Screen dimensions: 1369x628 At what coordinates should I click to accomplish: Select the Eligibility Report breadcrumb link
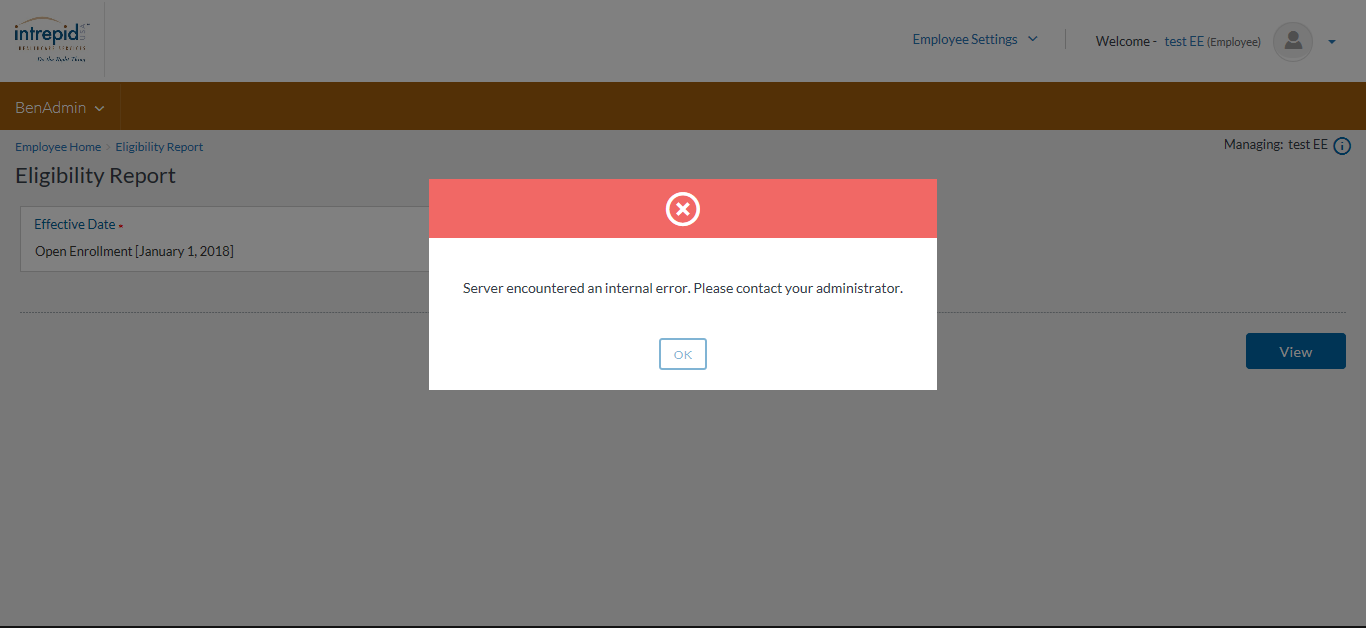coord(159,147)
